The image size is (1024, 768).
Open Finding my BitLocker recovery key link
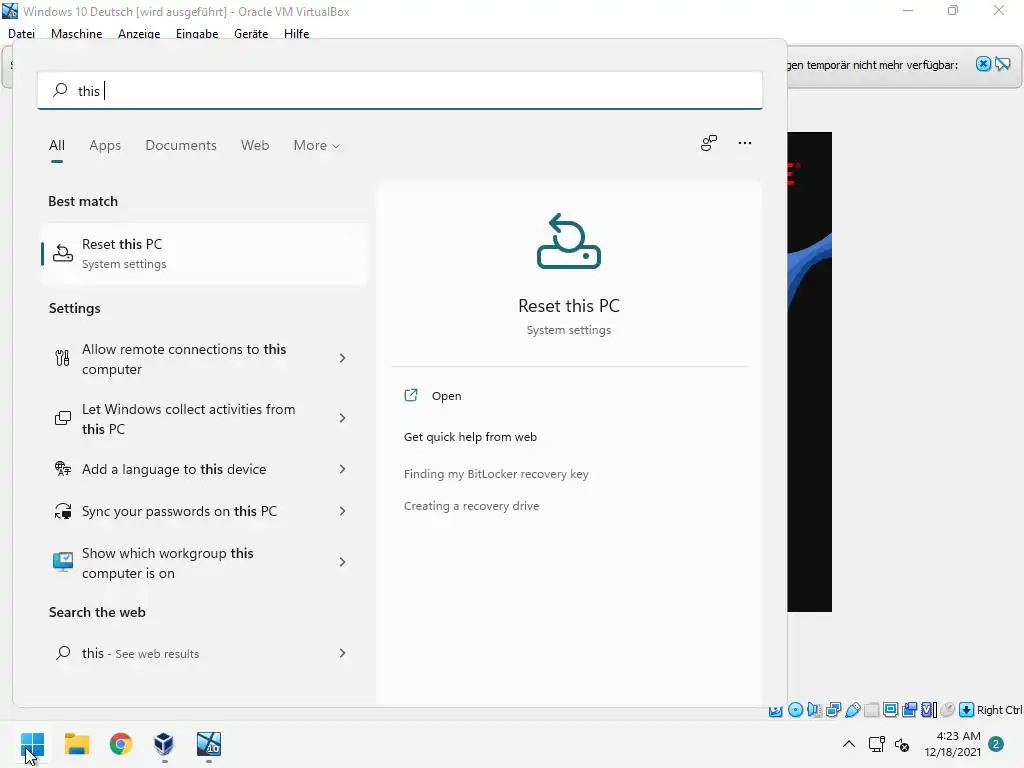pos(496,473)
